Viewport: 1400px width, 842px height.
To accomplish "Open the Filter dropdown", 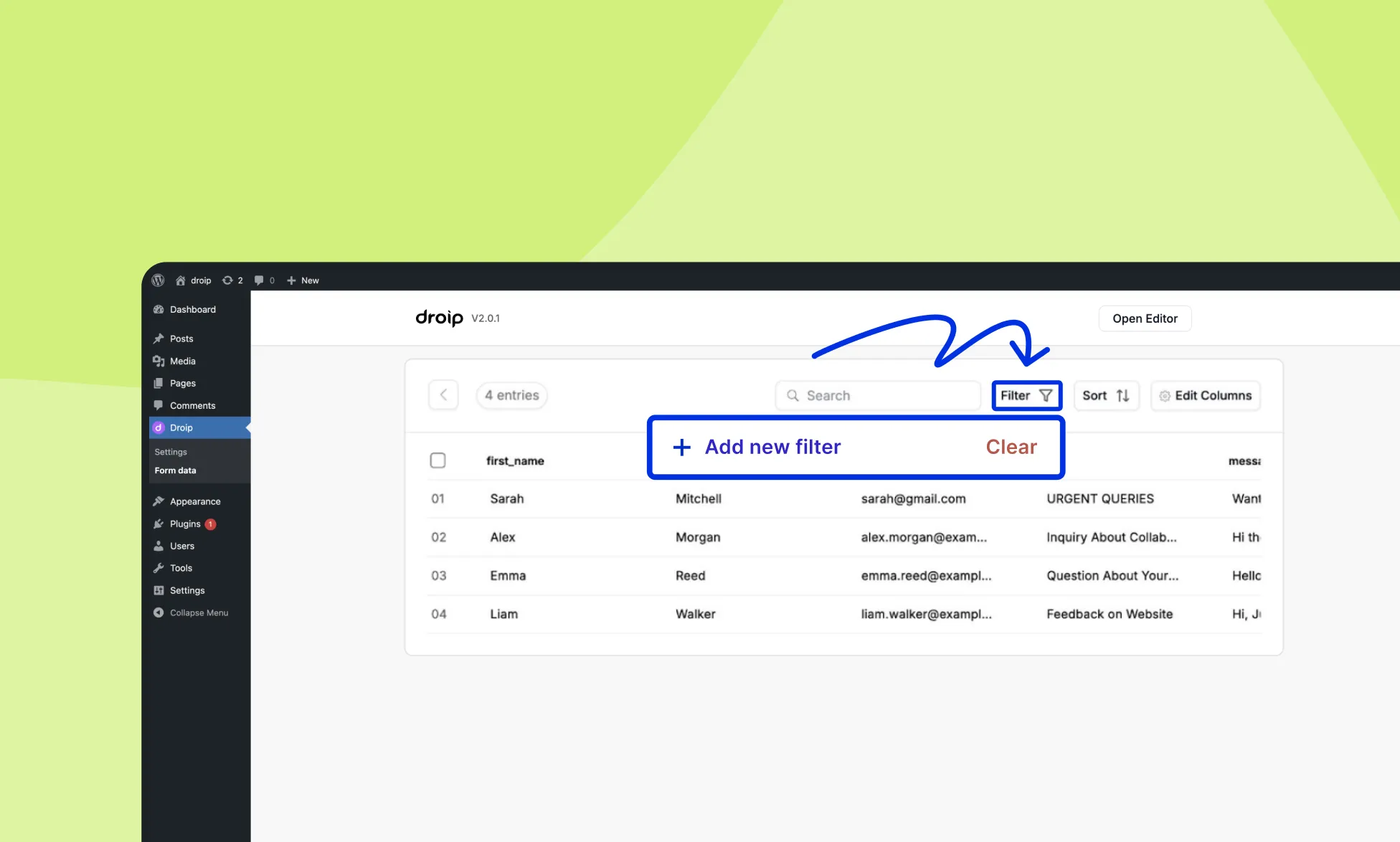I will [1026, 395].
